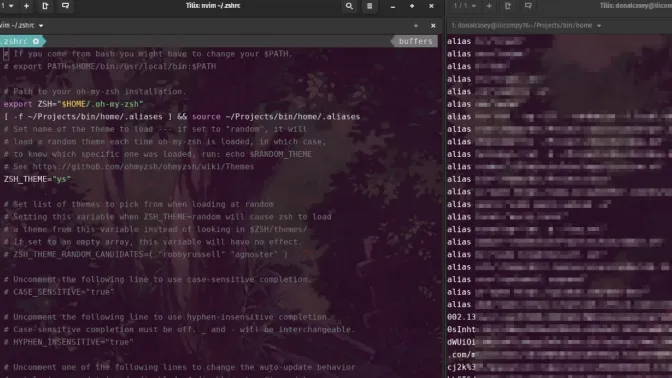Add terminal down in nvim Tilix window
The width and height of the screenshot is (672, 378).
(65, 6)
